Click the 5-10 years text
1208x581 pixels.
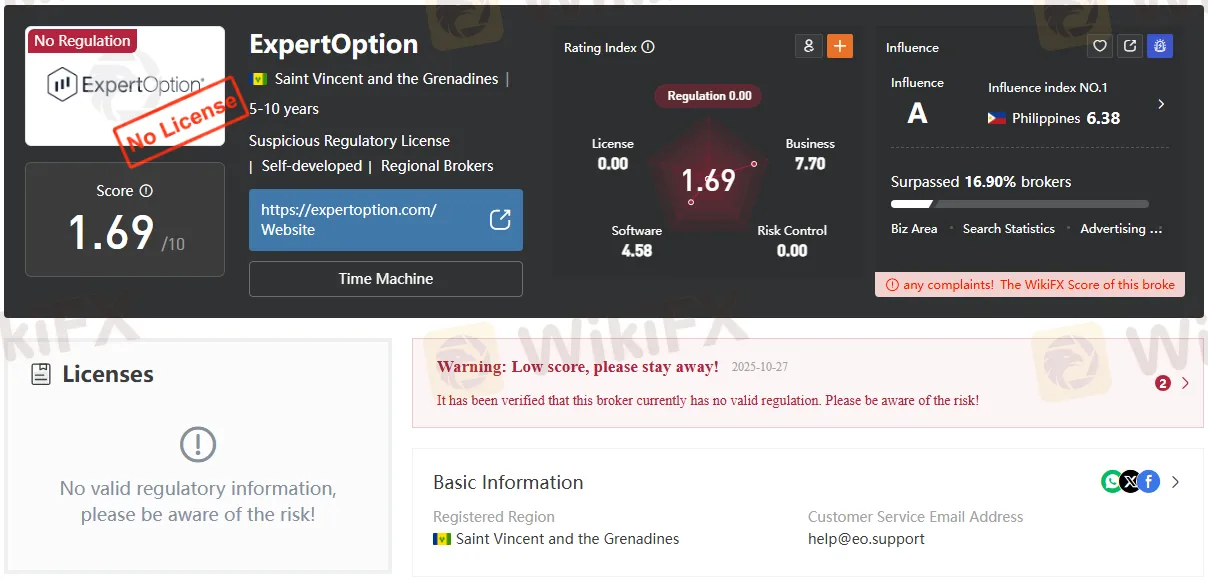284,108
